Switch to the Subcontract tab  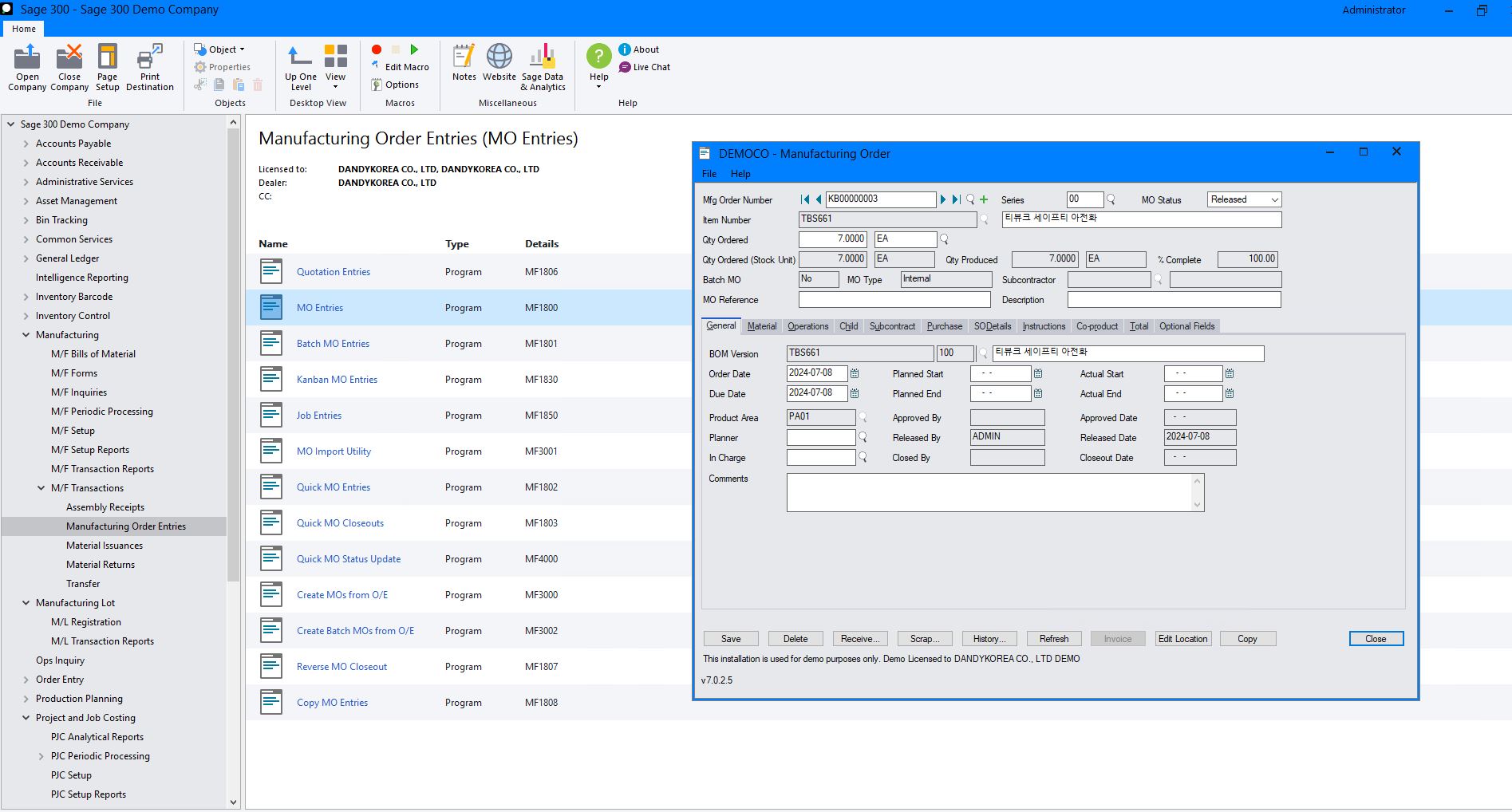pyautogui.click(x=892, y=326)
